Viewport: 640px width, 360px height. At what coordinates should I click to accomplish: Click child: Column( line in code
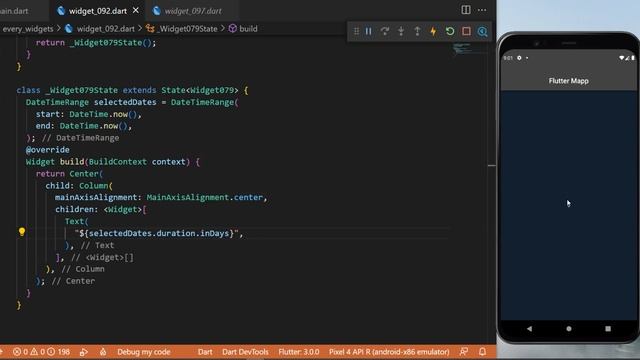click(x=79, y=185)
